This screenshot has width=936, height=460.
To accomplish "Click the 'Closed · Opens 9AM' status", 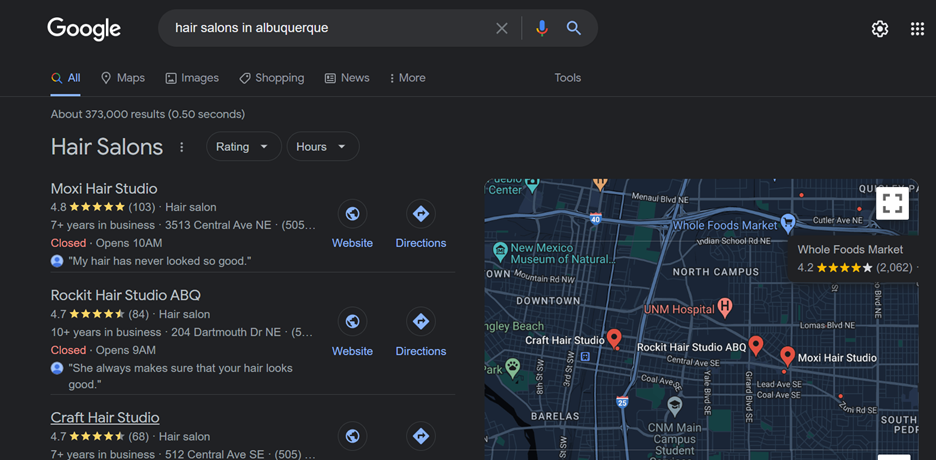I will pyautogui.click(x=103, y=350).
